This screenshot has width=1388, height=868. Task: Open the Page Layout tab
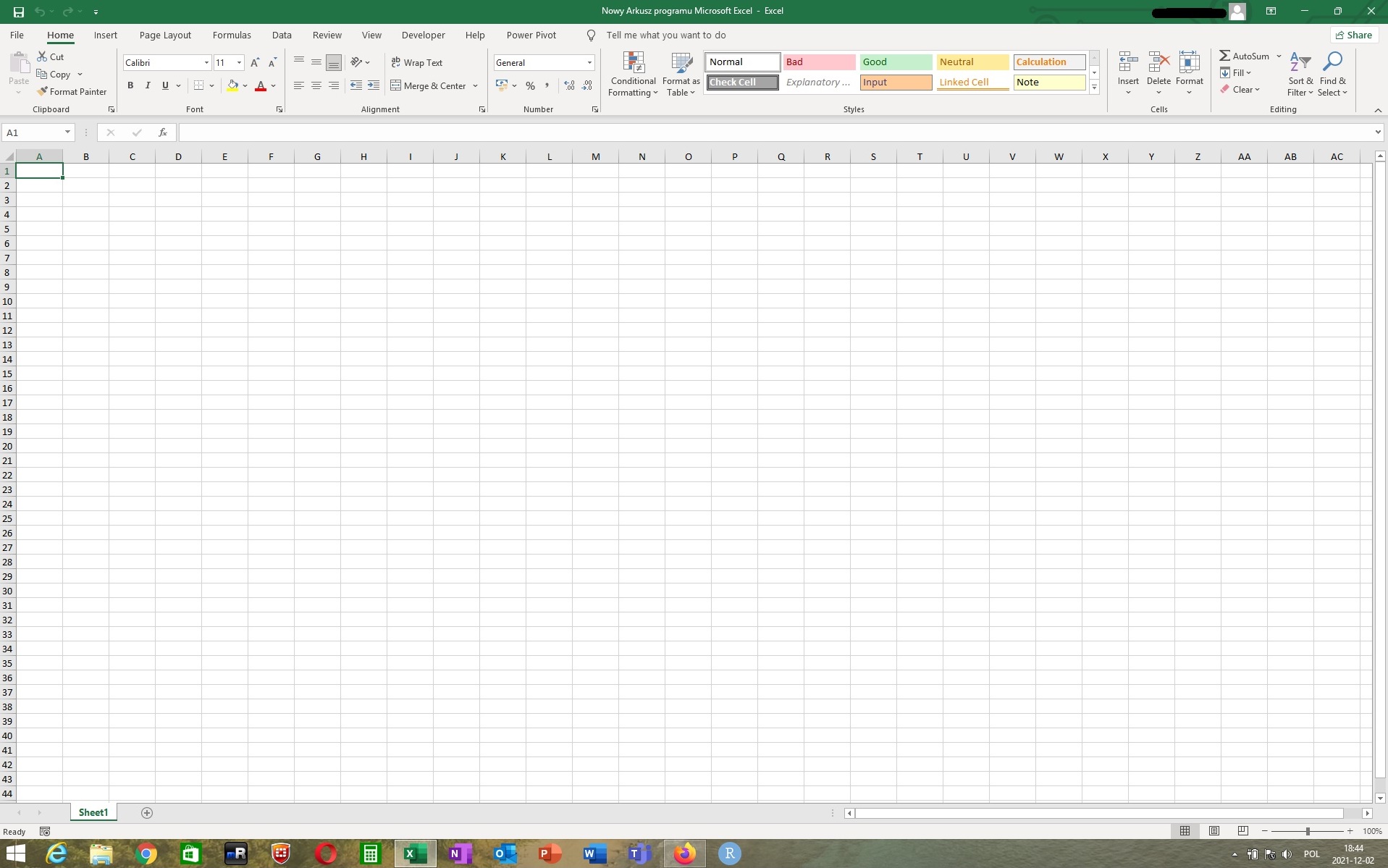(x=165, y=35)
